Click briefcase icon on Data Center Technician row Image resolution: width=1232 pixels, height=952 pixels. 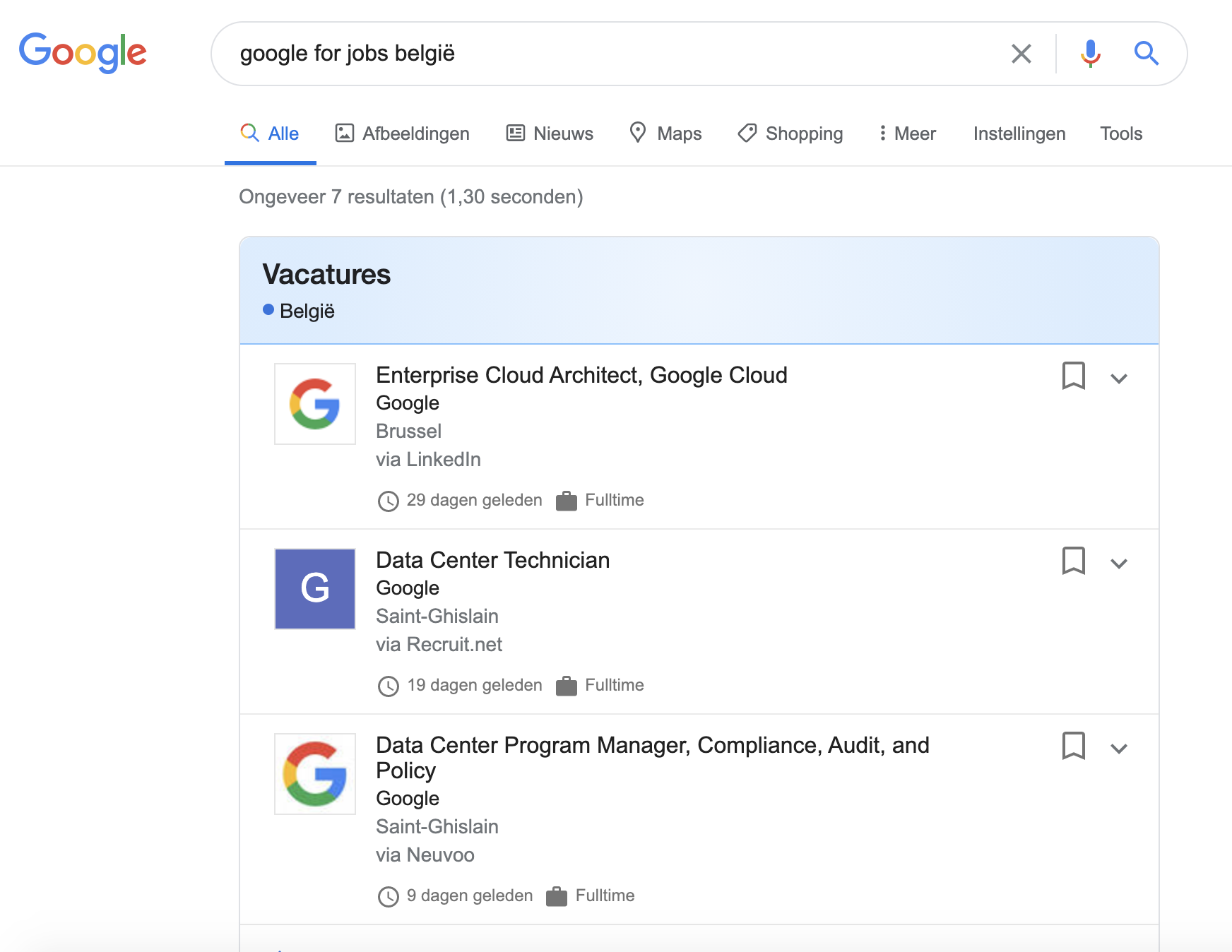coord(567,686)
